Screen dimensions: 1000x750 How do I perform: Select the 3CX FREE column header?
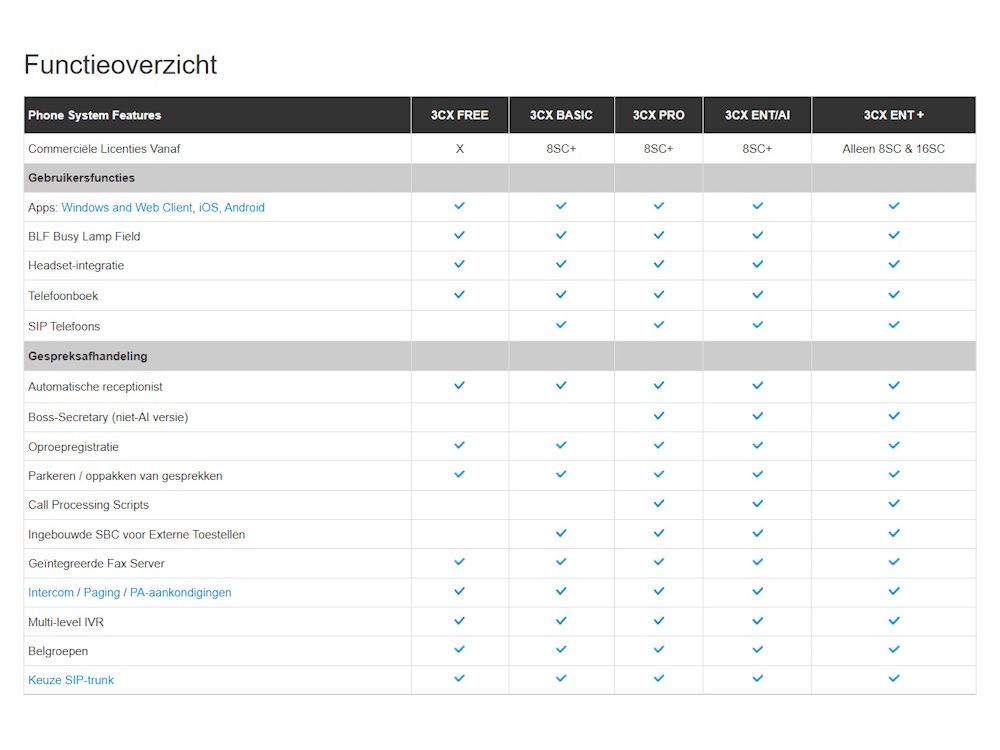[460, 115]
